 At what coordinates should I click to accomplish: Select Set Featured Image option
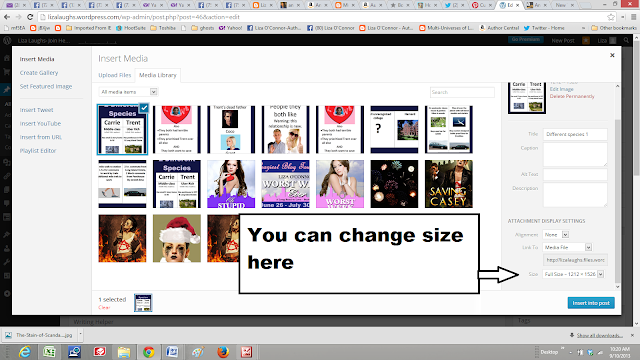46,87
